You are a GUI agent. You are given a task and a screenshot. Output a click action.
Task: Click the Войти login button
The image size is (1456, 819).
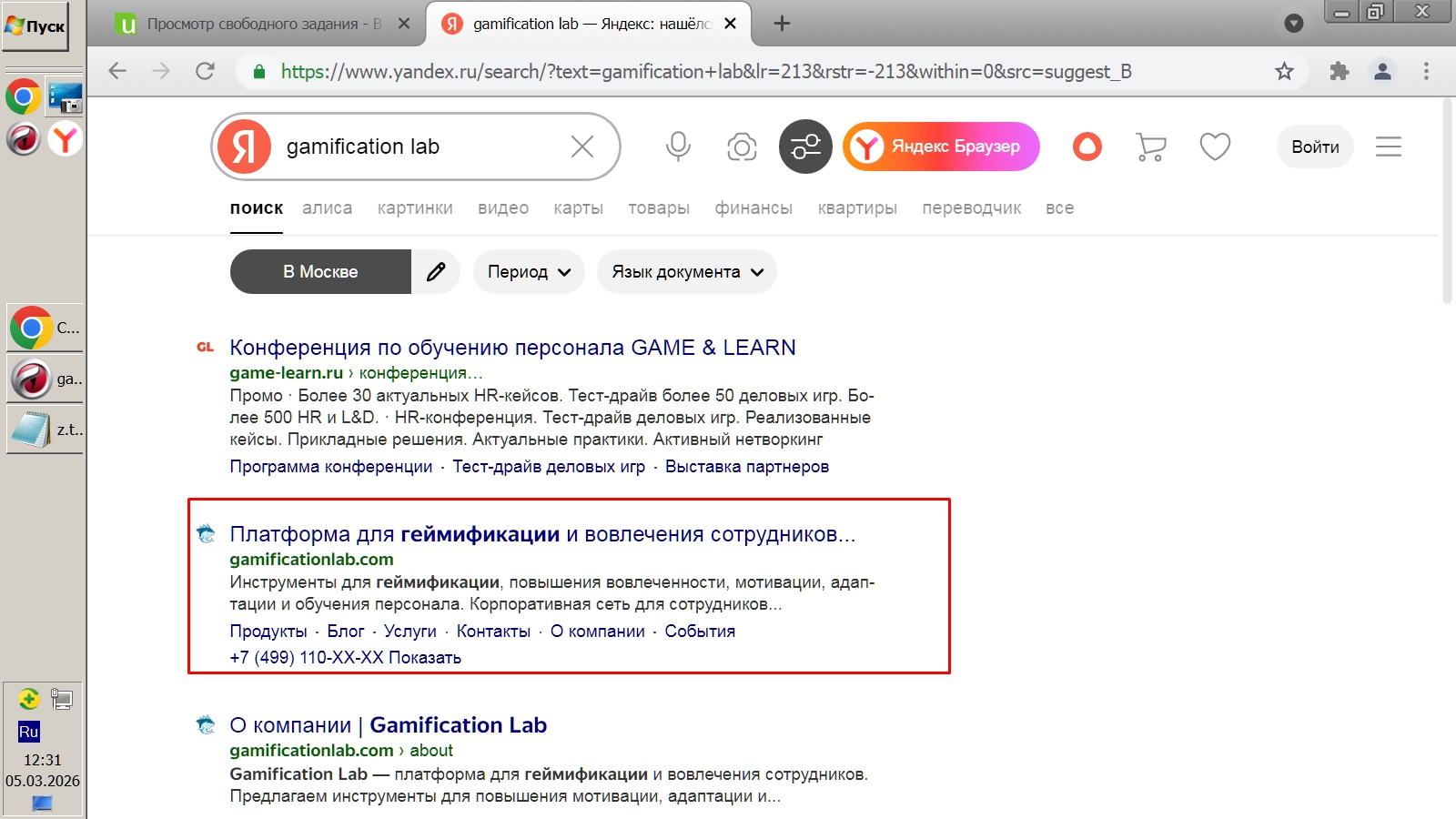[1315, 147]
